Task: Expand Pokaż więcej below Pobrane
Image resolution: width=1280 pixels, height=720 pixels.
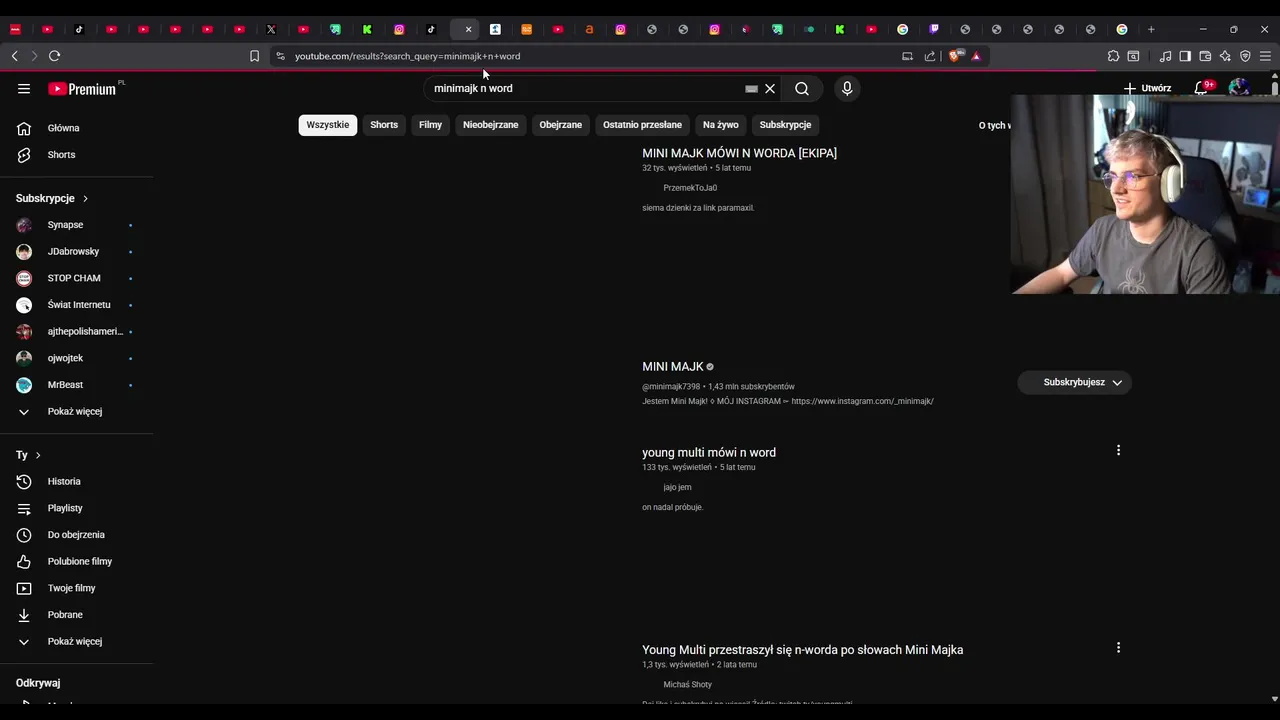Action: [77, 641]
